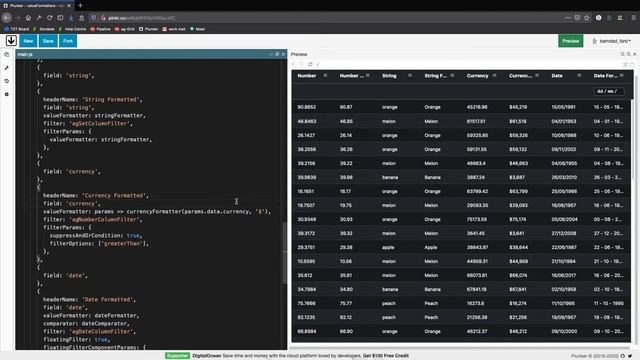Click the GitHub icon in footer
This screenshot has width=640, height=360.
(623, 356)
